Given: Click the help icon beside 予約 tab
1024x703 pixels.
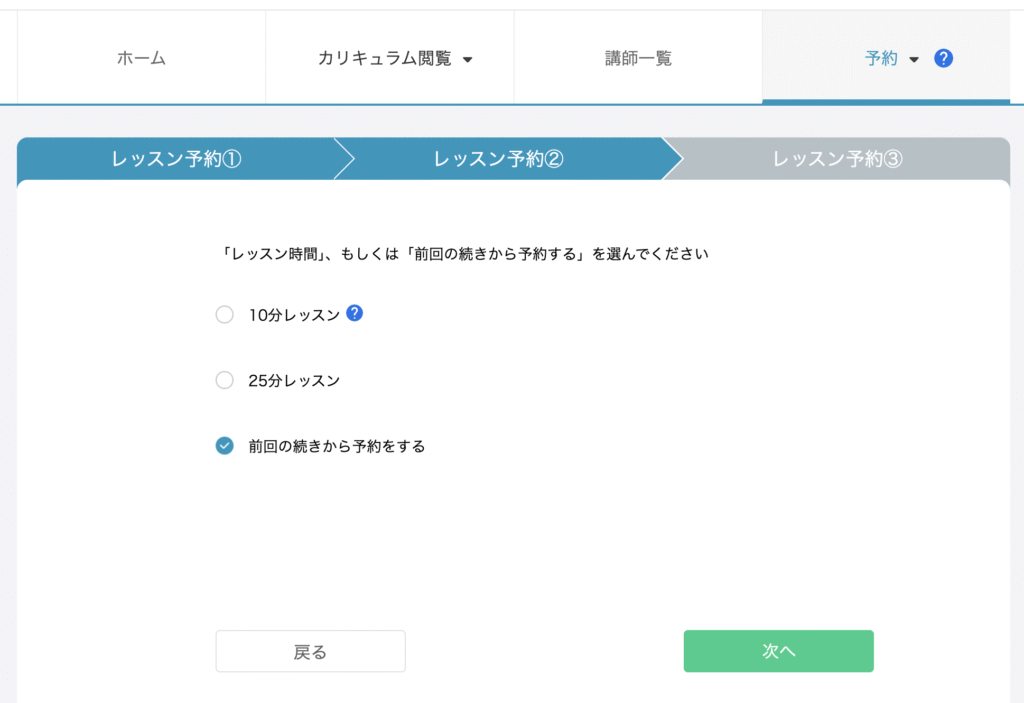Looking at the screenshot, I should pos(943,58).
